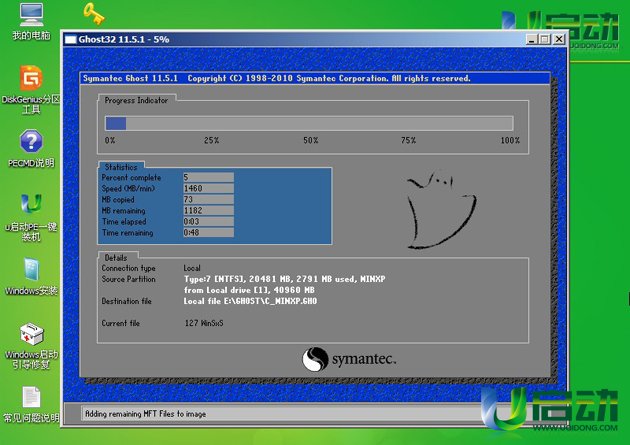The width and height of the screenshot is (630, 445).
Task: Click the Time remaining value 0:48
Action: 209,232
